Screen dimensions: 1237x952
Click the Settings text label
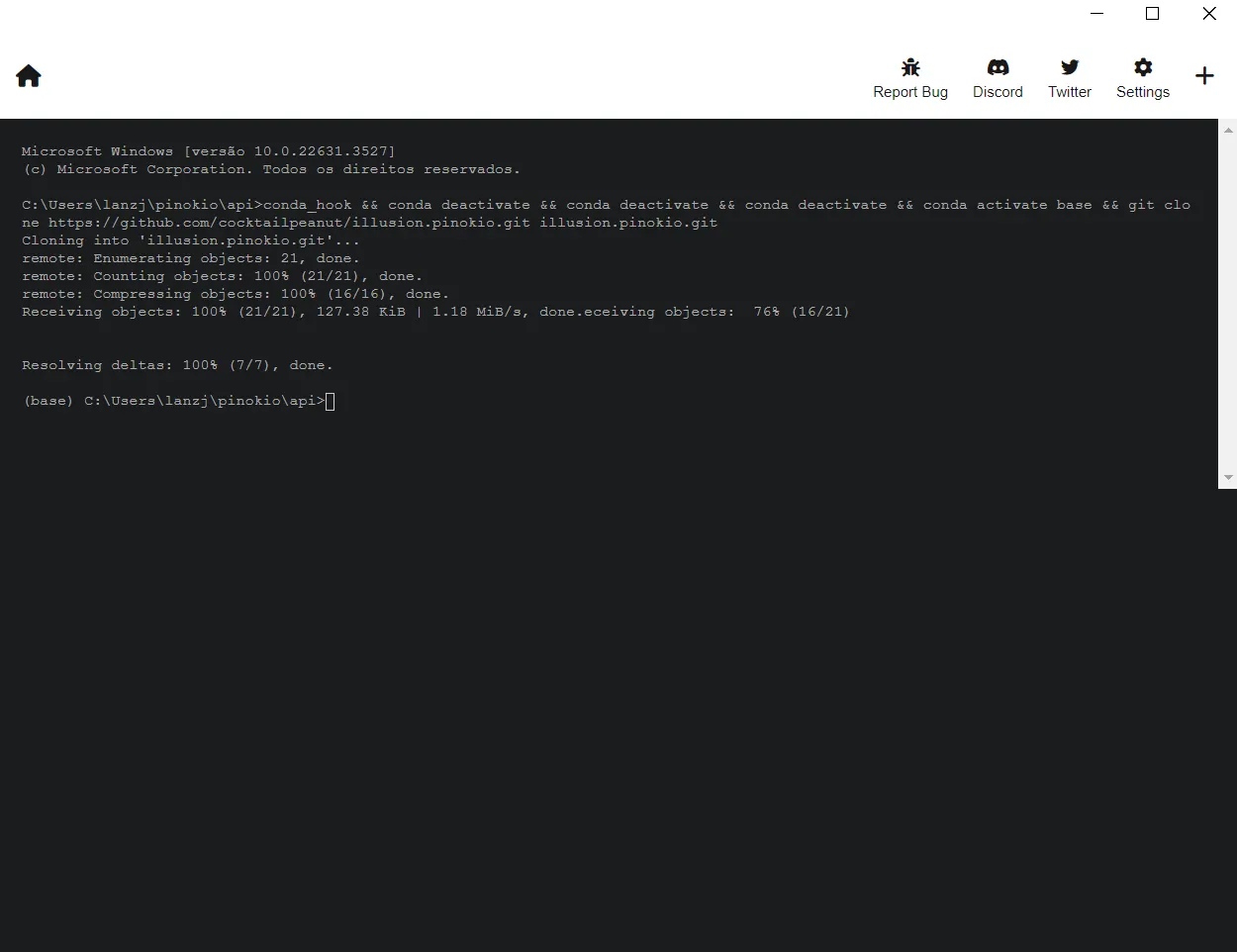pyautogui.click(x=1143, y=92)
